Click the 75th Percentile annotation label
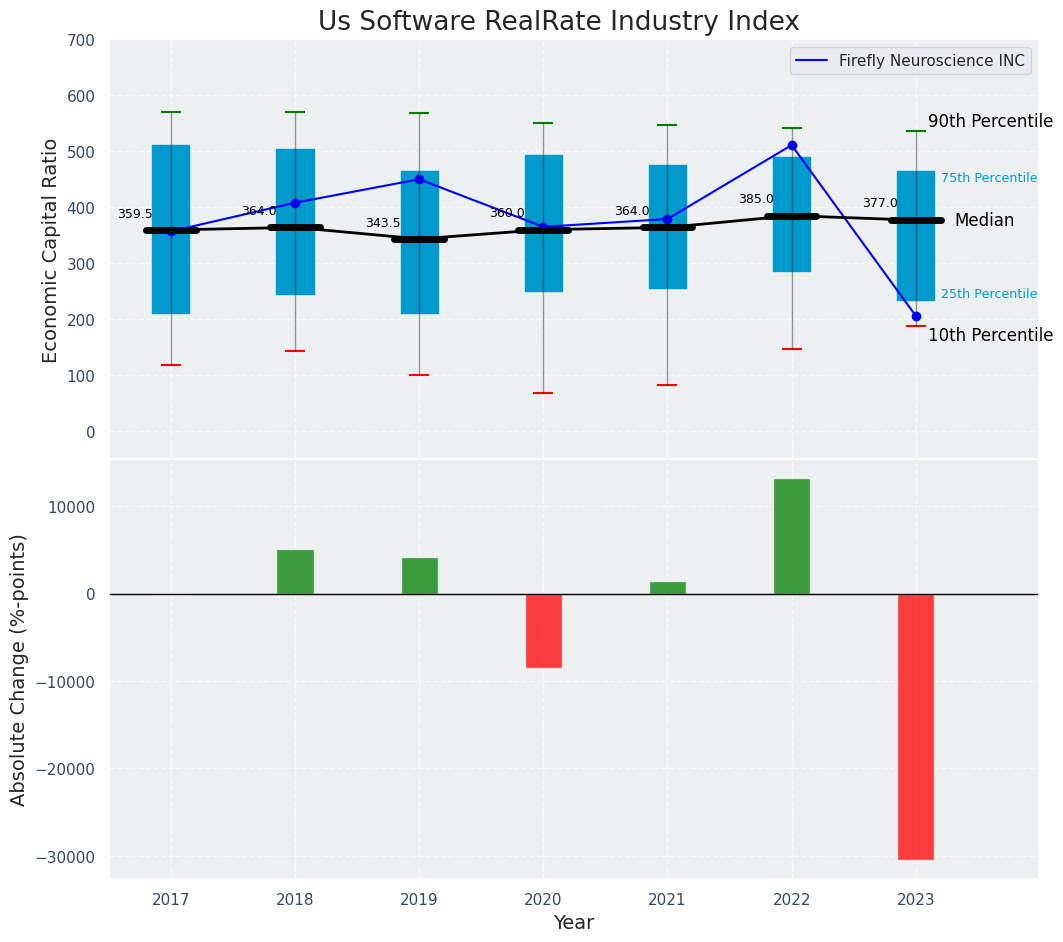 (x=988, y=178)
